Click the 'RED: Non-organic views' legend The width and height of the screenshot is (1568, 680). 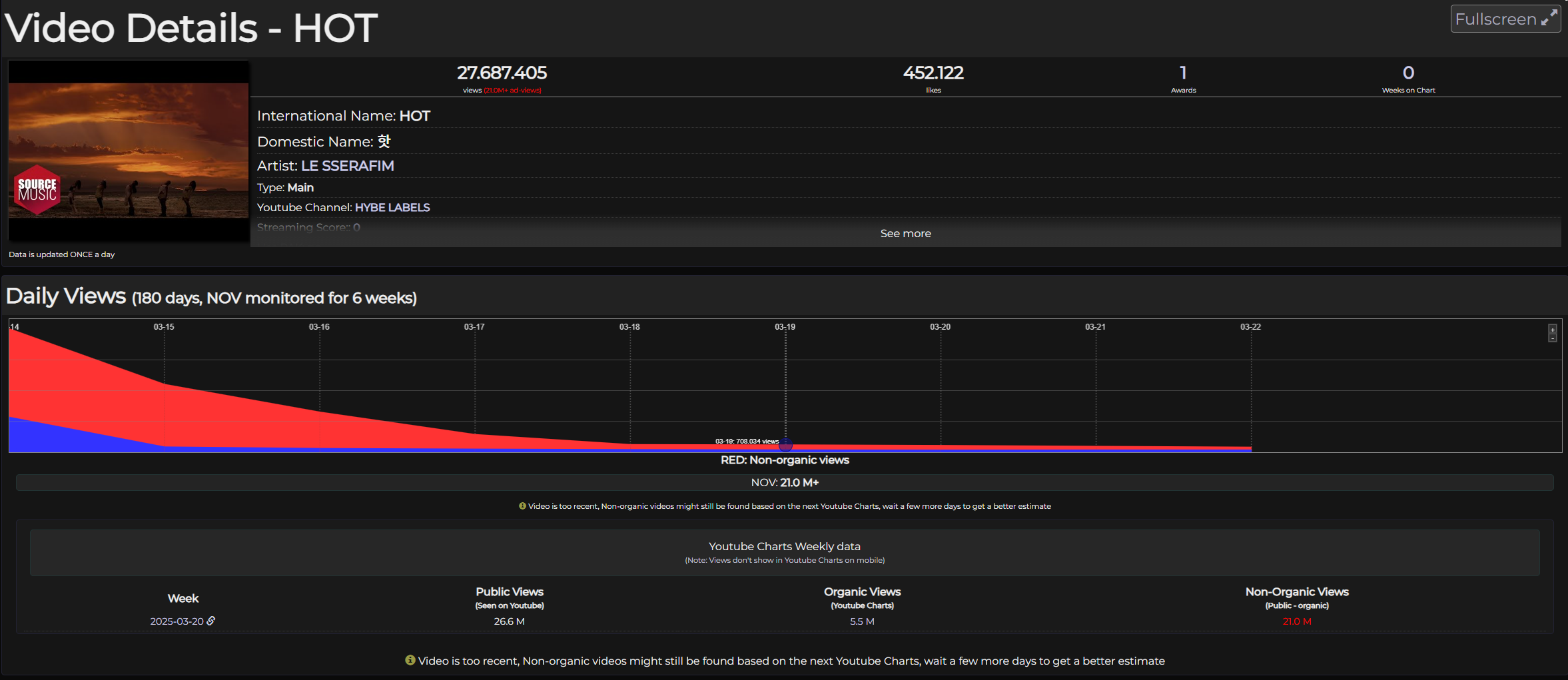[785, 460]
